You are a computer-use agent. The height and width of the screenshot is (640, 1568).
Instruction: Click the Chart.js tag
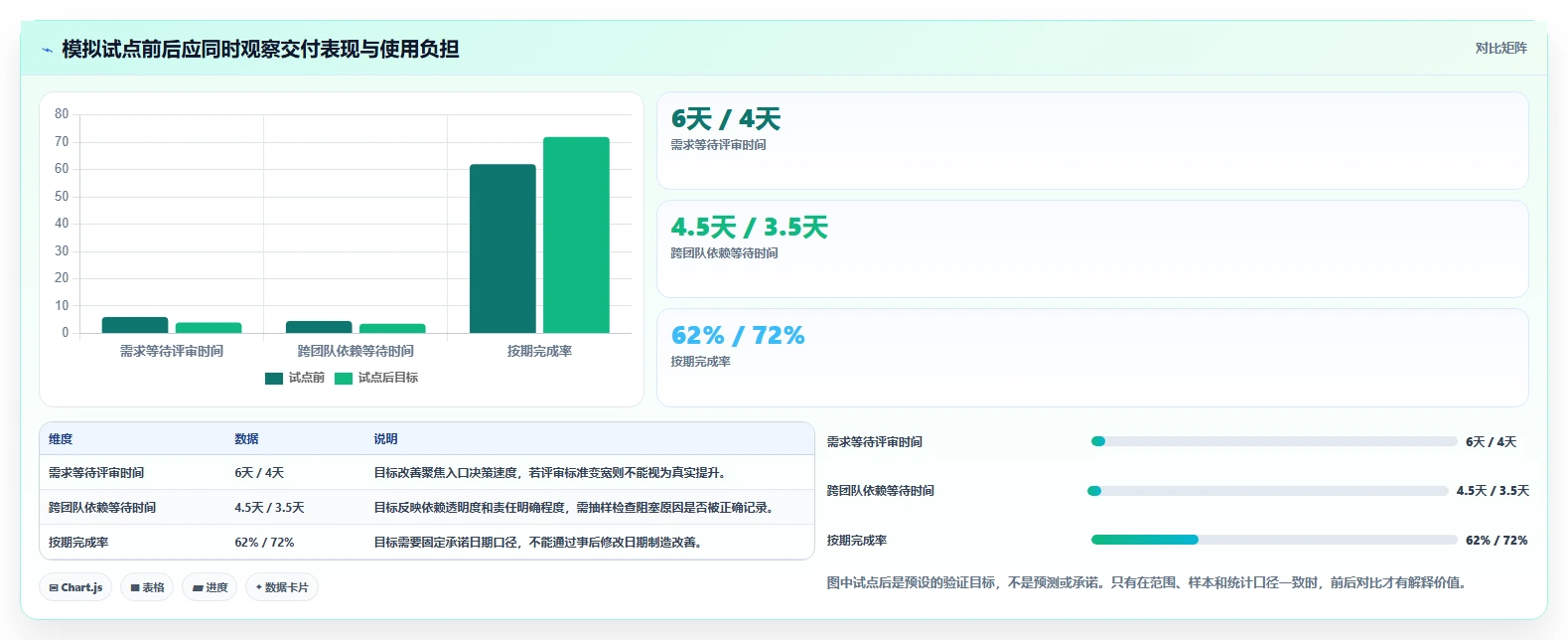pos(75,587)
